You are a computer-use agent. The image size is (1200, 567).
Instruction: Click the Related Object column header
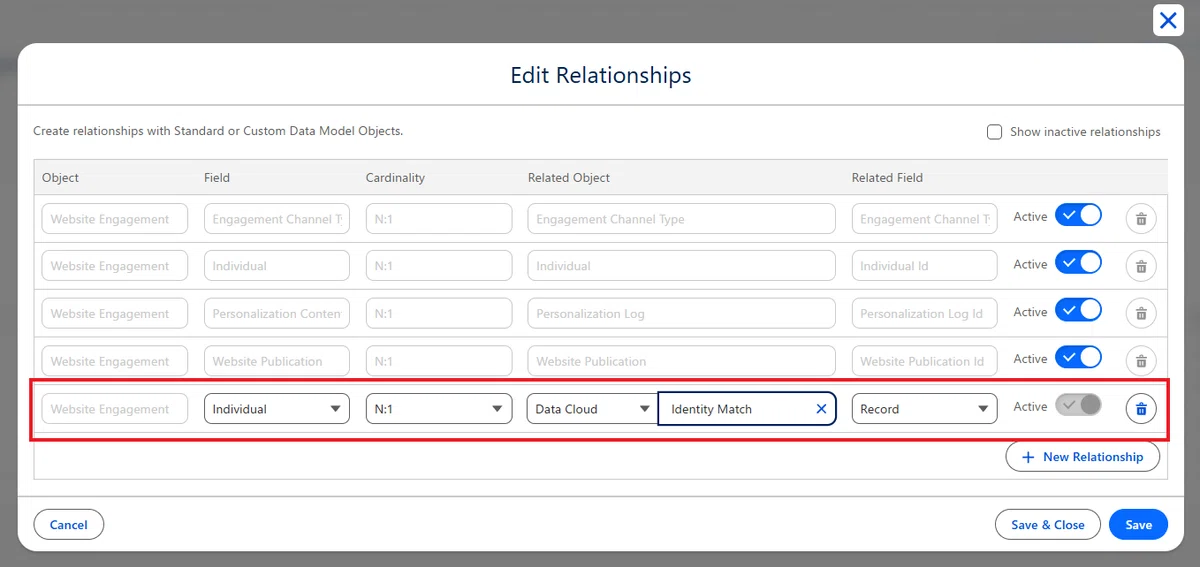click(569, 178)
